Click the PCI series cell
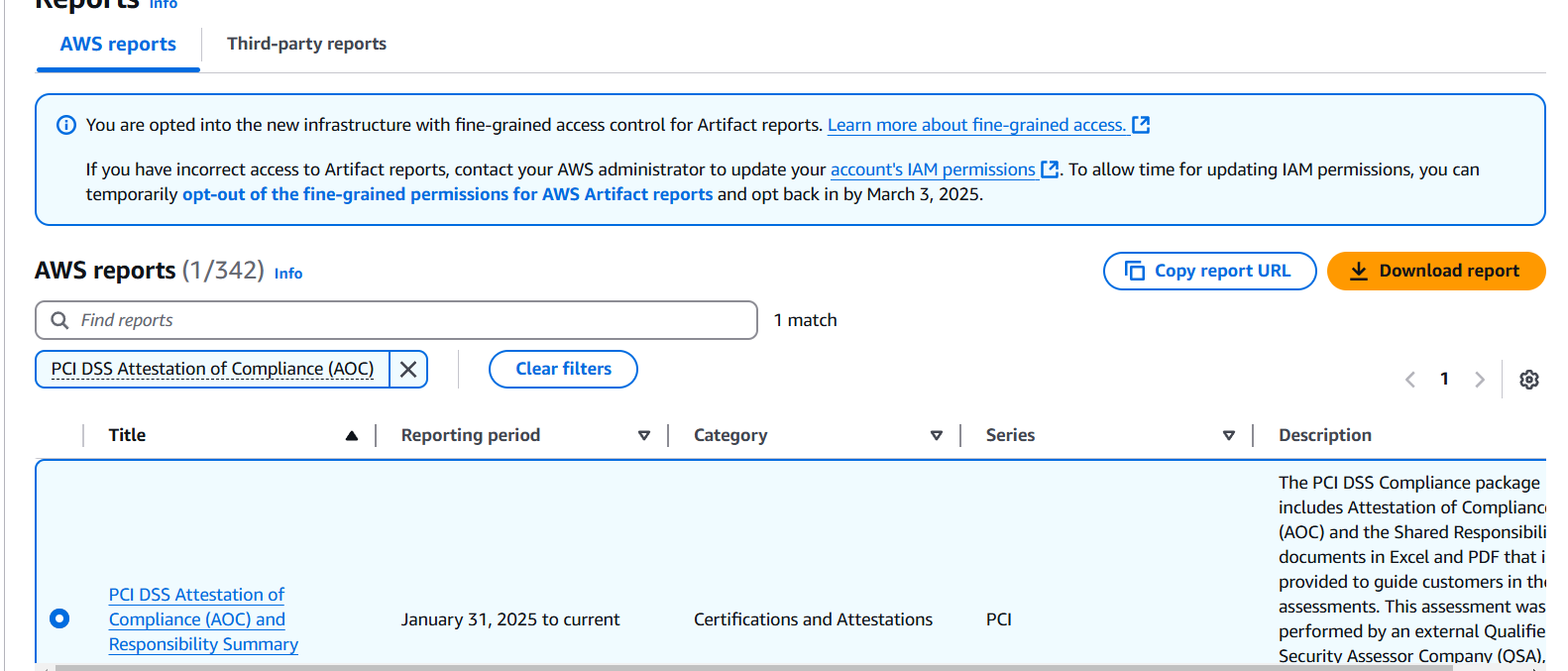The image size is (1568, 671). coord(999,619)
